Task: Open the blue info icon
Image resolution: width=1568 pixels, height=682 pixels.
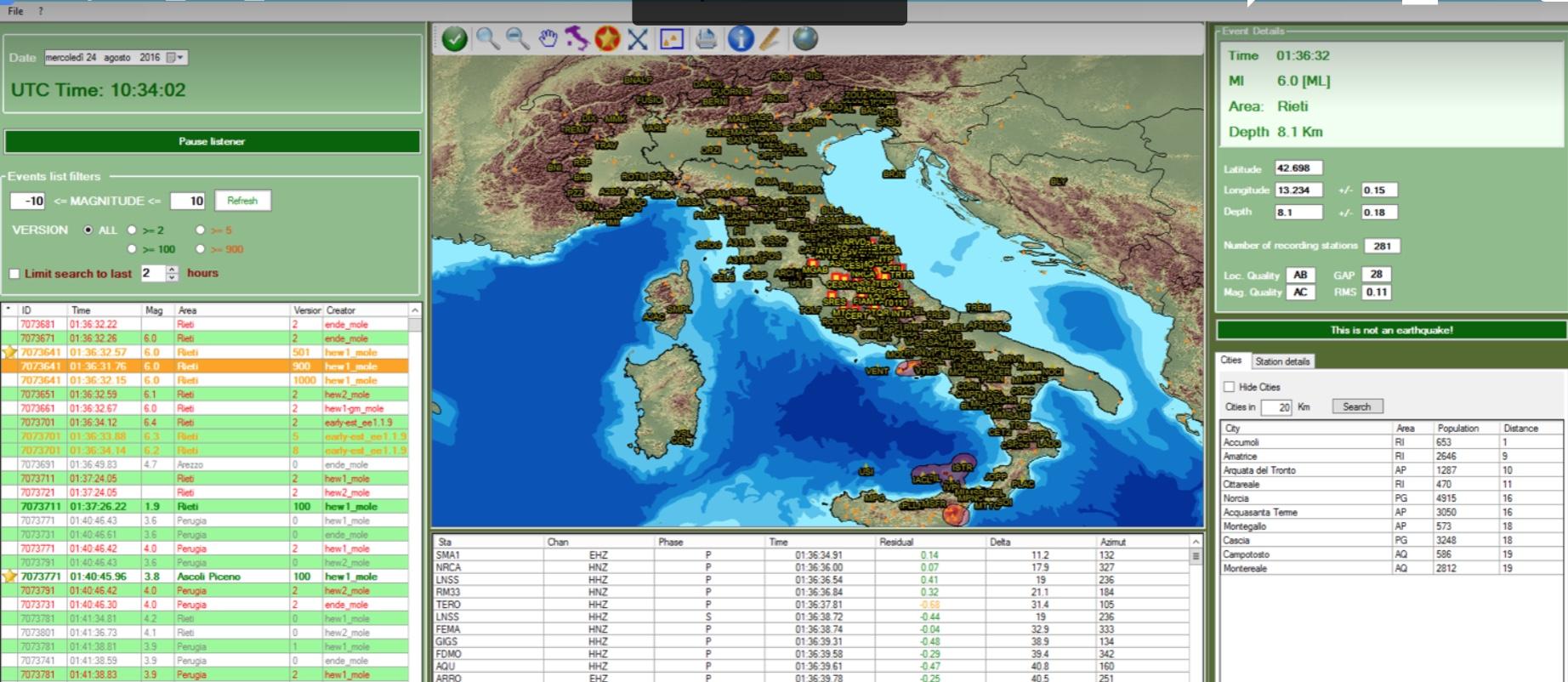Action: [x=741, y=39]
